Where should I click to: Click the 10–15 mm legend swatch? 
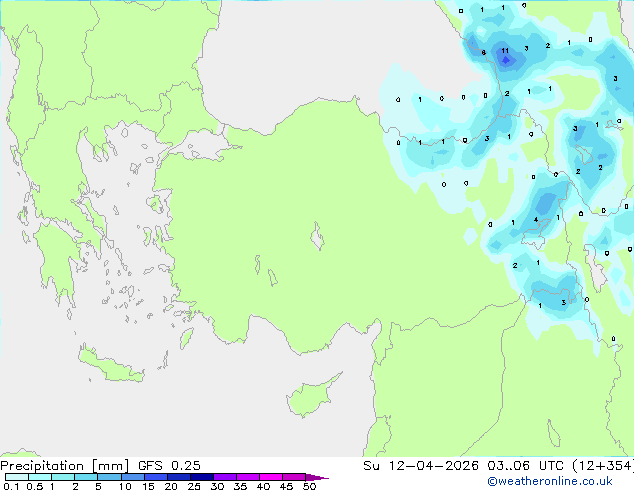[132, 477]
